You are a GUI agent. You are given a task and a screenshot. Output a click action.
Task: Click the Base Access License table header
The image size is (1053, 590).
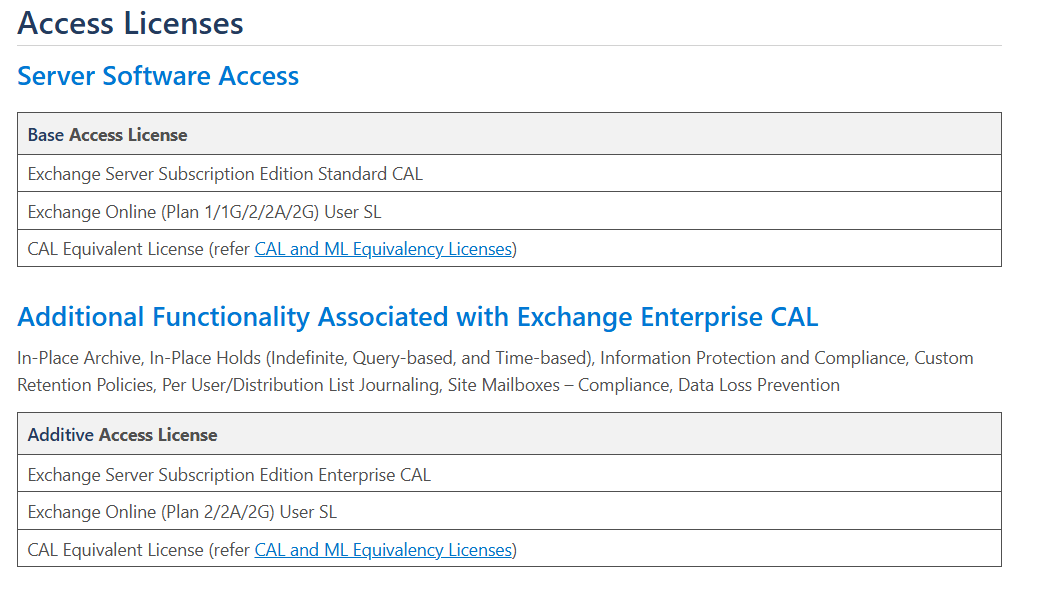108,135
